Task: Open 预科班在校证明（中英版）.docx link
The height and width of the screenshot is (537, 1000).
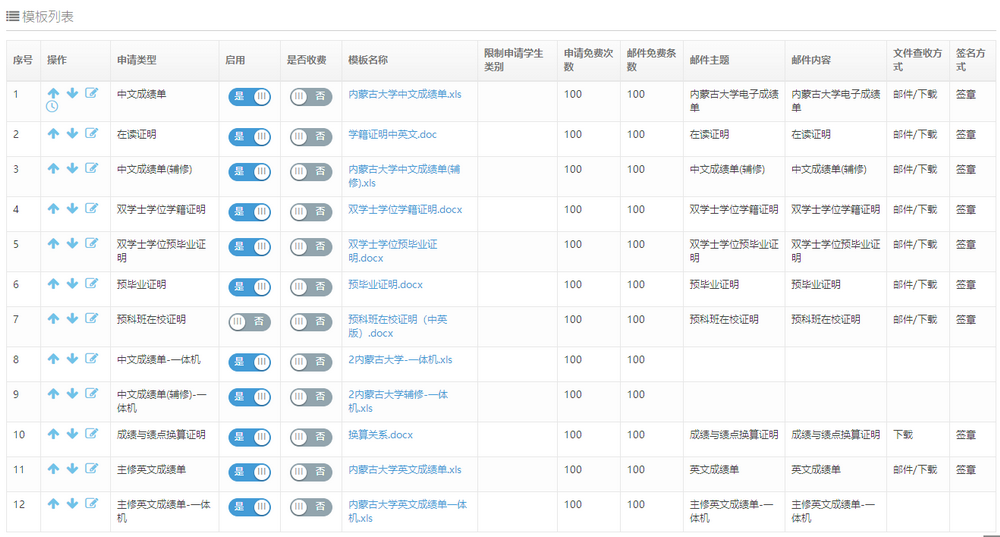Action: (x=397, y=327)
